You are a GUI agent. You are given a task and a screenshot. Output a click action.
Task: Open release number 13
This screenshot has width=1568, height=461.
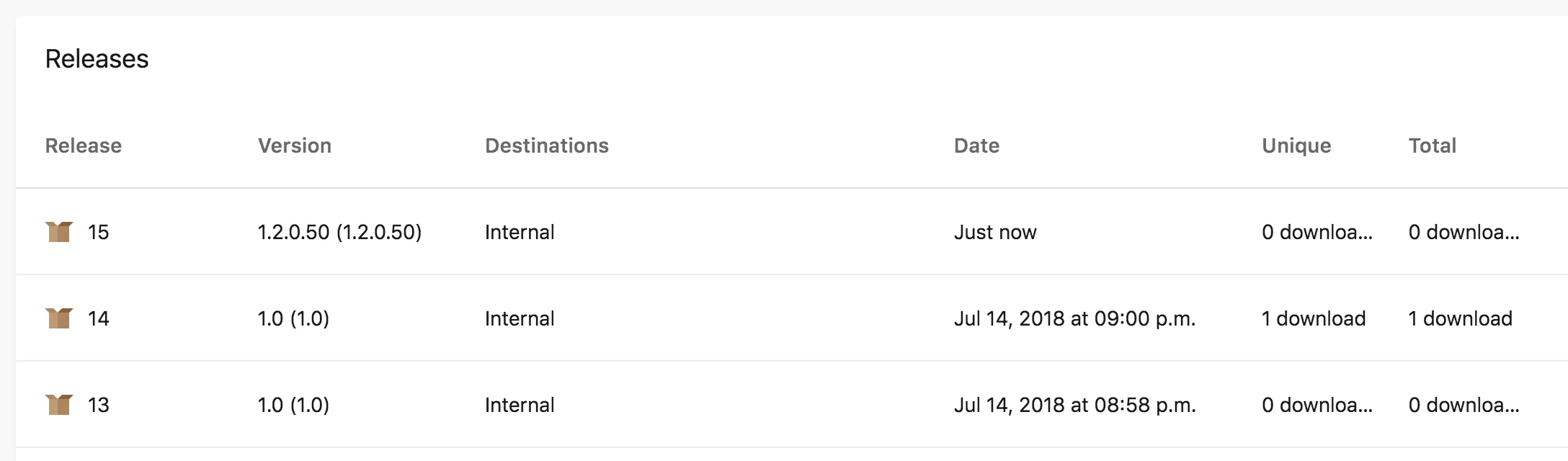click(98, 405)
